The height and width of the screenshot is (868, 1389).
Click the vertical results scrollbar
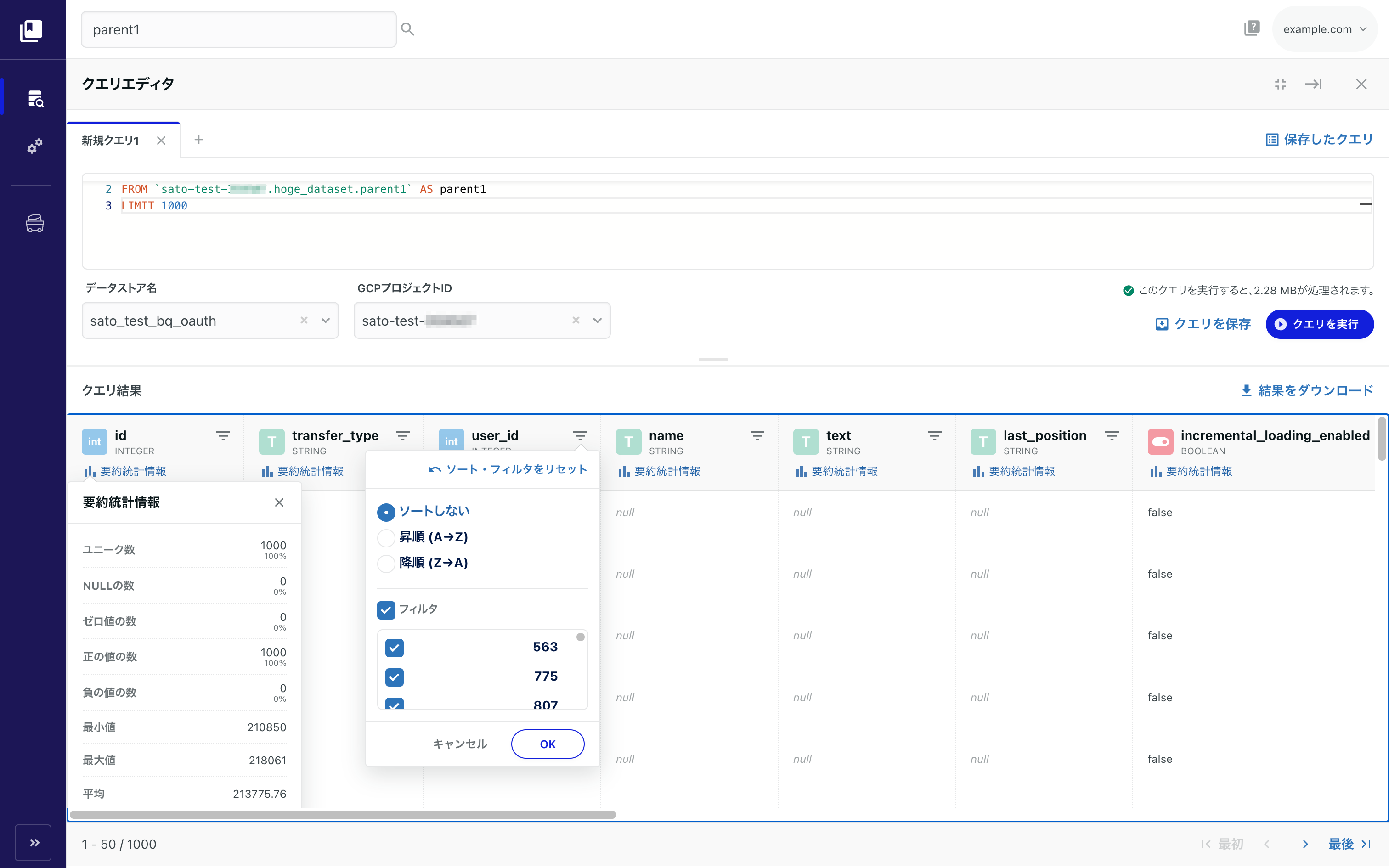[x=1382, y=439]
